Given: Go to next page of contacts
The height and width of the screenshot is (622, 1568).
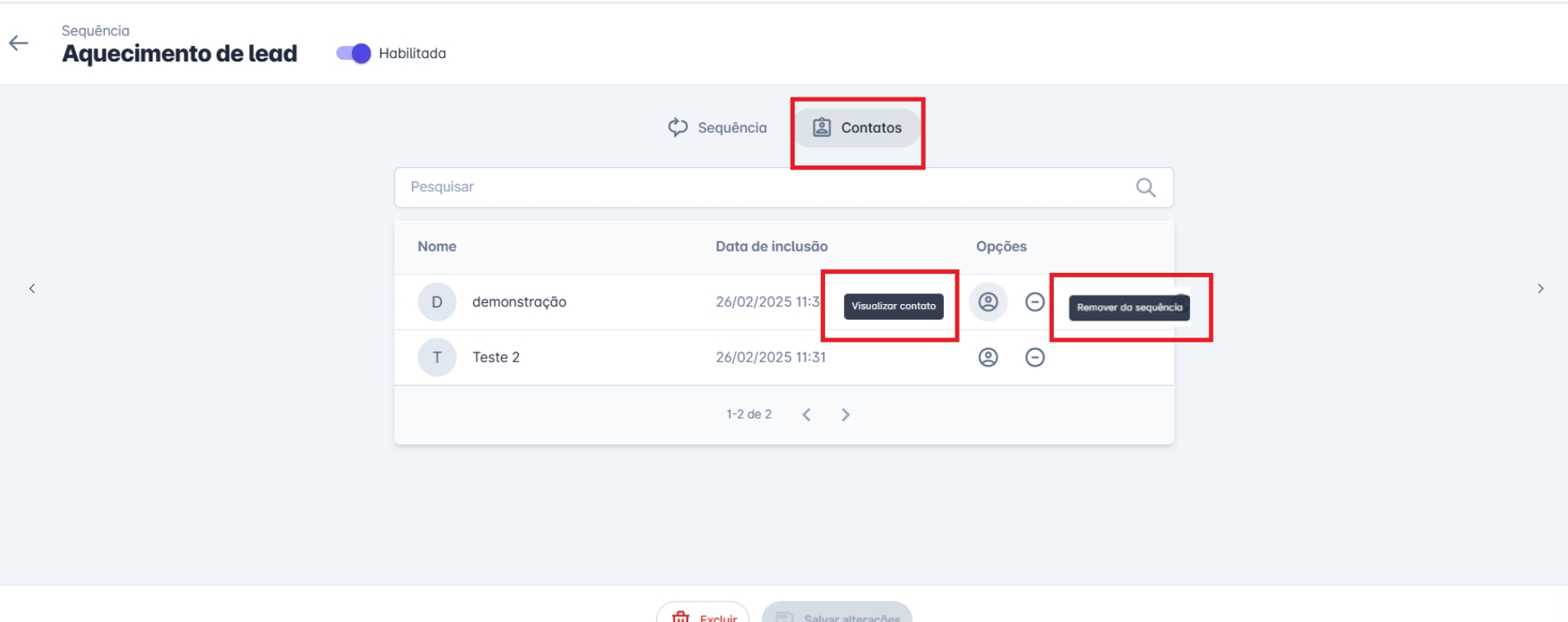Looking at the screenshot, I should pyautogui.click(x=846, y=415).
